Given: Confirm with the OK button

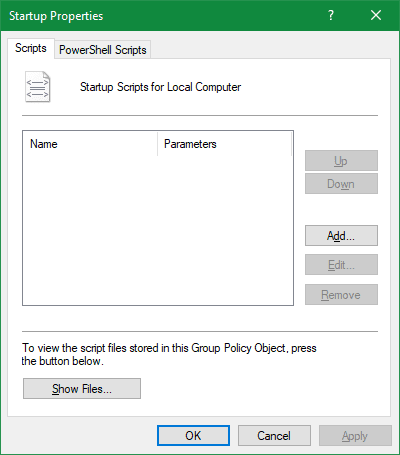Looking at the screenshot, I should [x=193, y=435].
